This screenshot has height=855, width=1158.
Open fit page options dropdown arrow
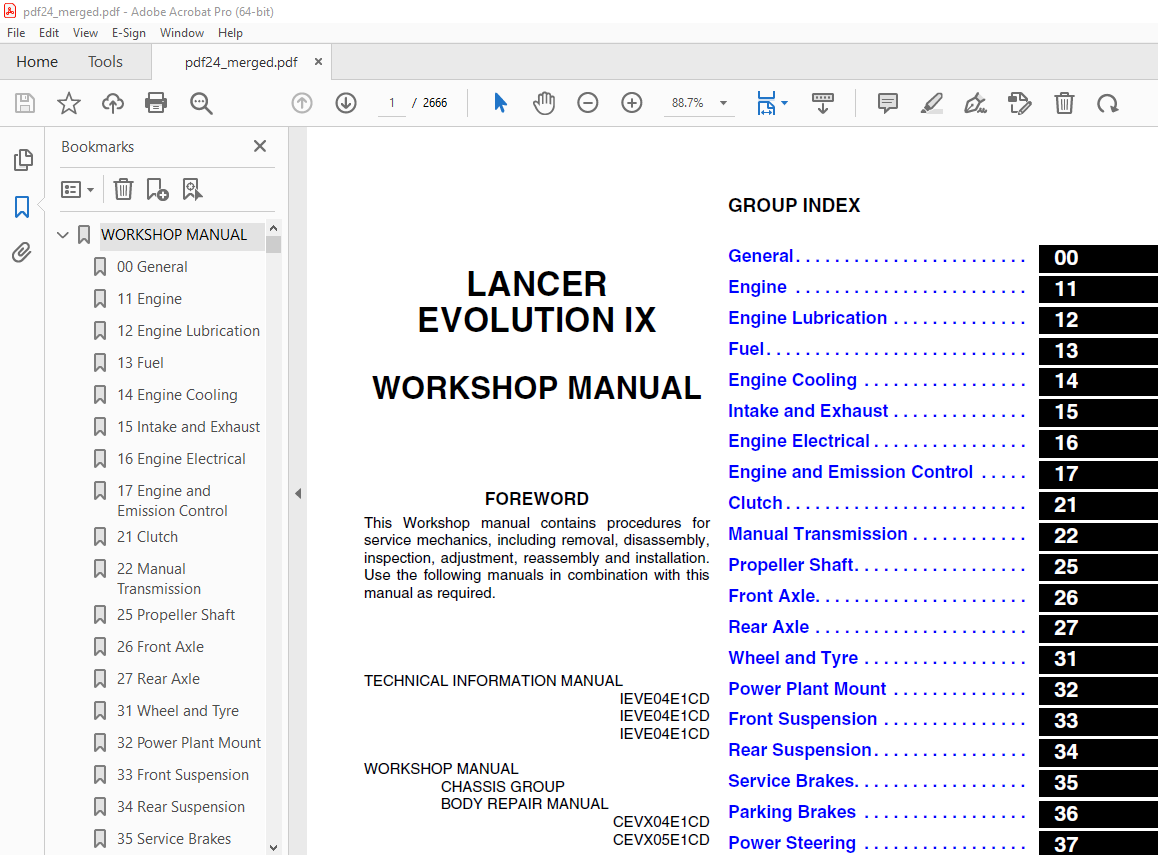coord(784,103)
